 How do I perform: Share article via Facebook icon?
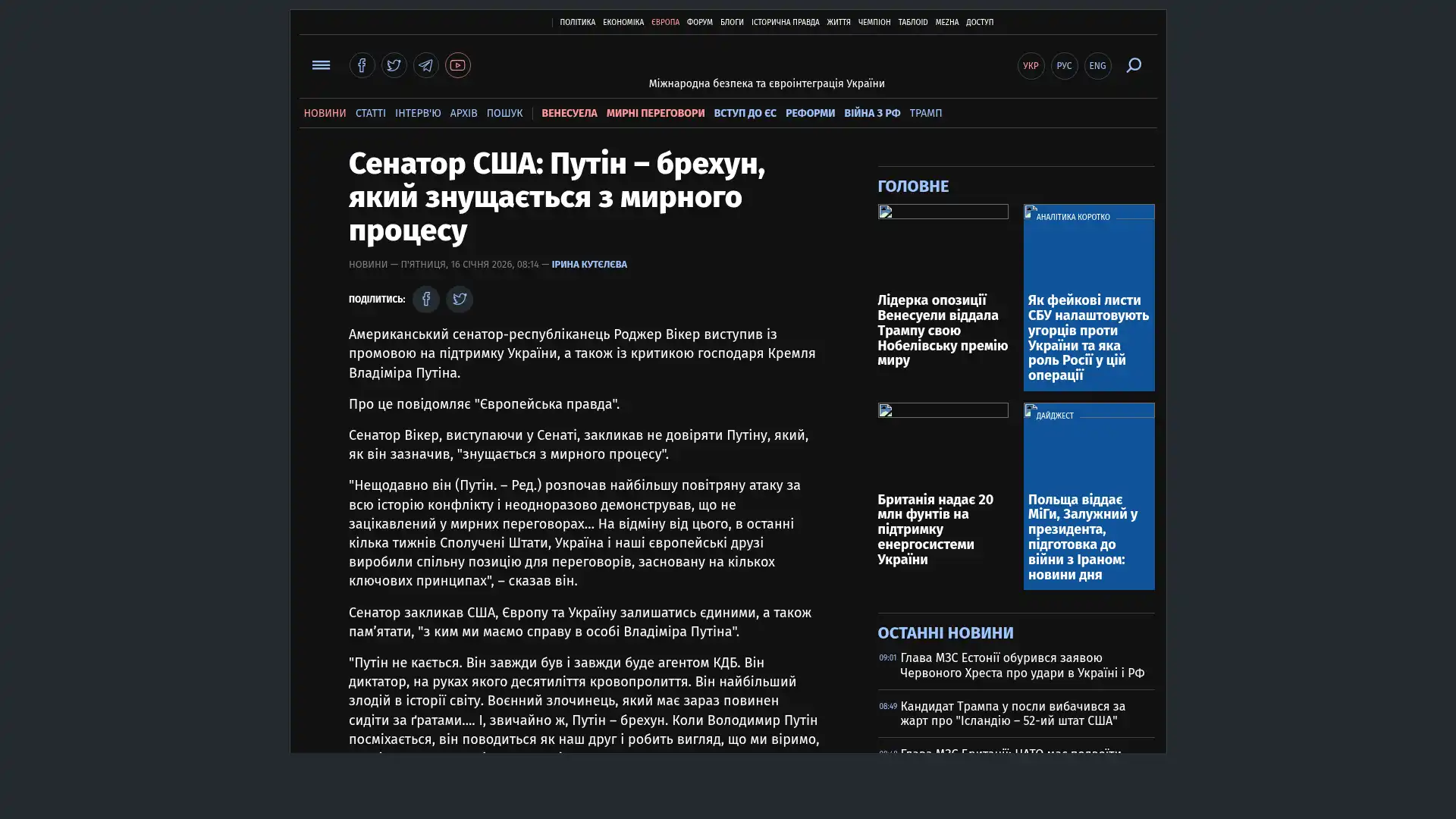coord(425,300)
